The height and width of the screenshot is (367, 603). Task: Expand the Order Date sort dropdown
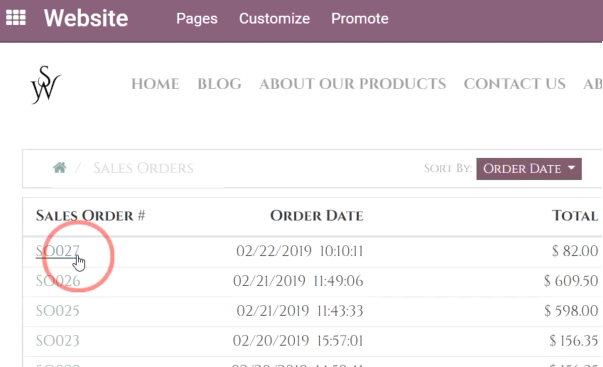click(x=529, y=168)
